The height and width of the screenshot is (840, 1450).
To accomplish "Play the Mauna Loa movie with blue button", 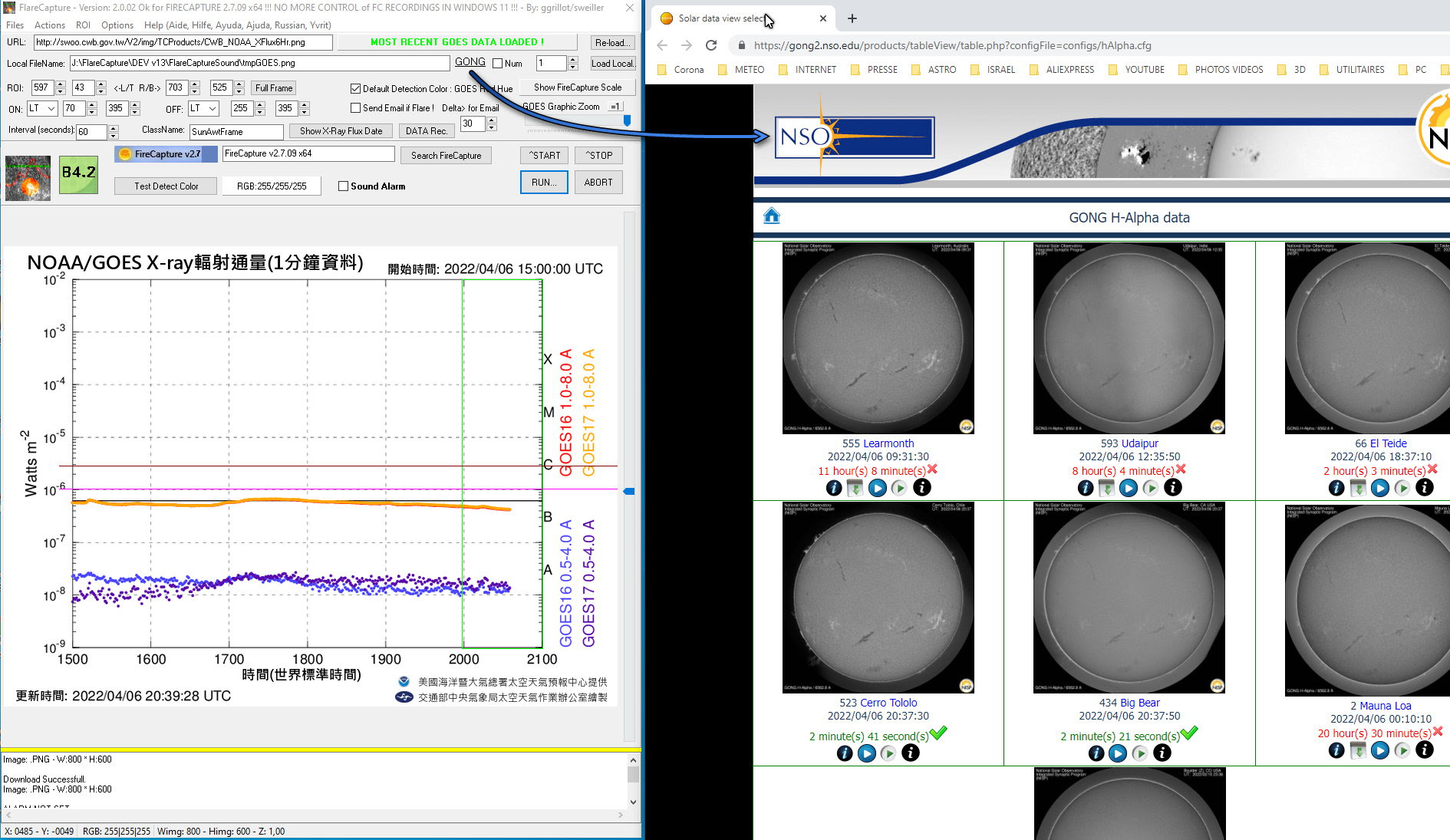I will [x=1380, y=750].
